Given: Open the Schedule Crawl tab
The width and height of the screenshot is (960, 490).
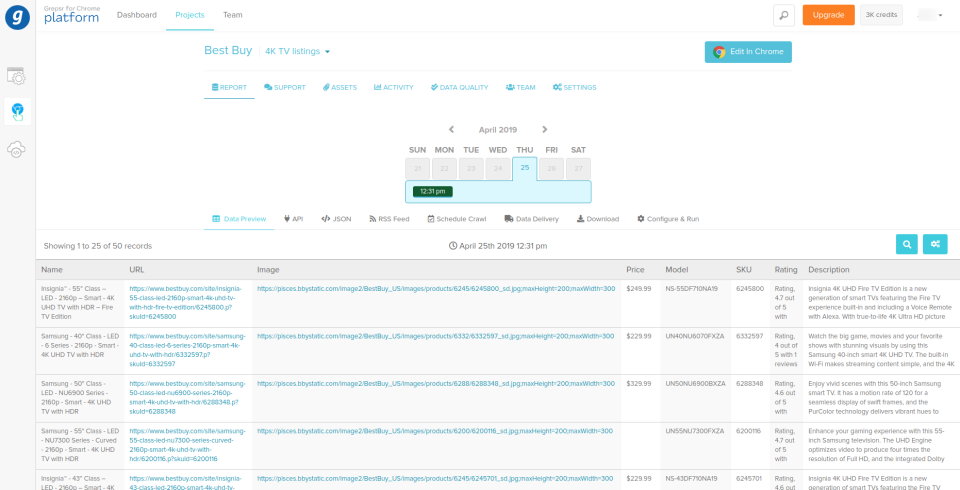Looking at the screenshot, I should [457, 219].
